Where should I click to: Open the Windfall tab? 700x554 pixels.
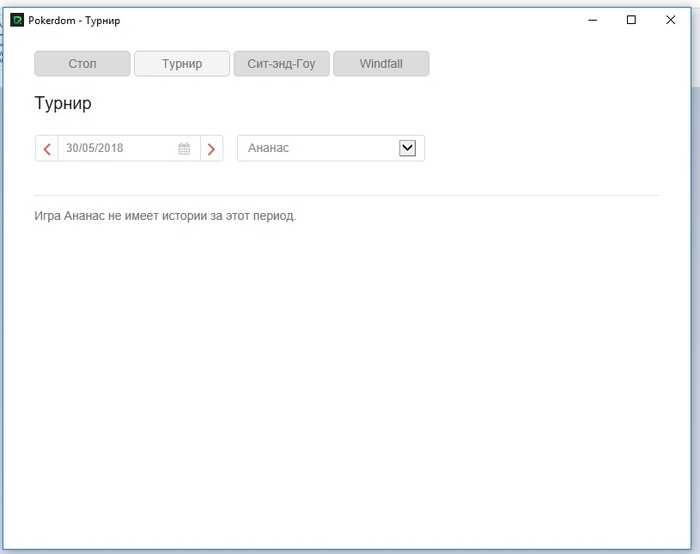coord(381,63)
